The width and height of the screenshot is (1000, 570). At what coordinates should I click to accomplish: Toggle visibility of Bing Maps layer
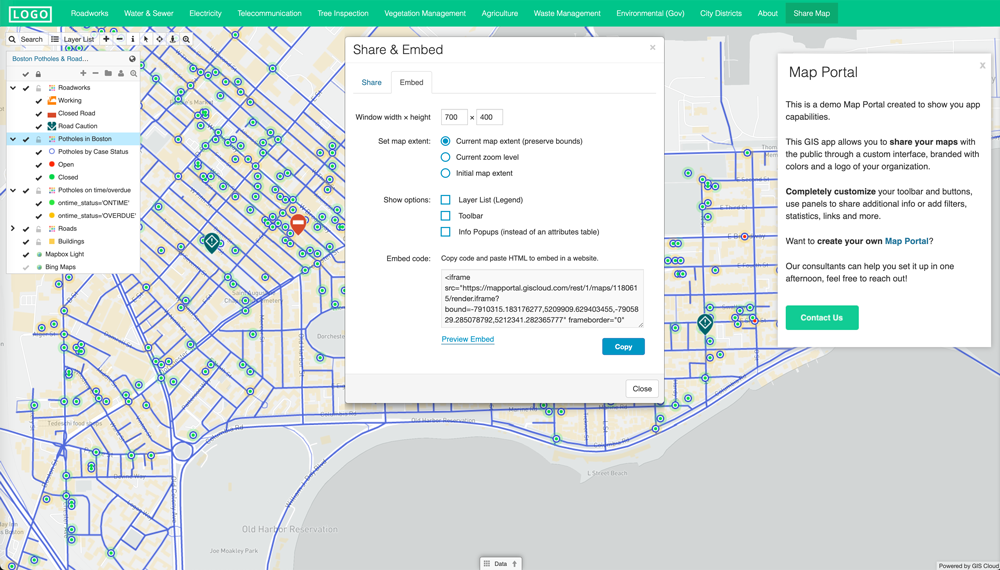(26, 267)
